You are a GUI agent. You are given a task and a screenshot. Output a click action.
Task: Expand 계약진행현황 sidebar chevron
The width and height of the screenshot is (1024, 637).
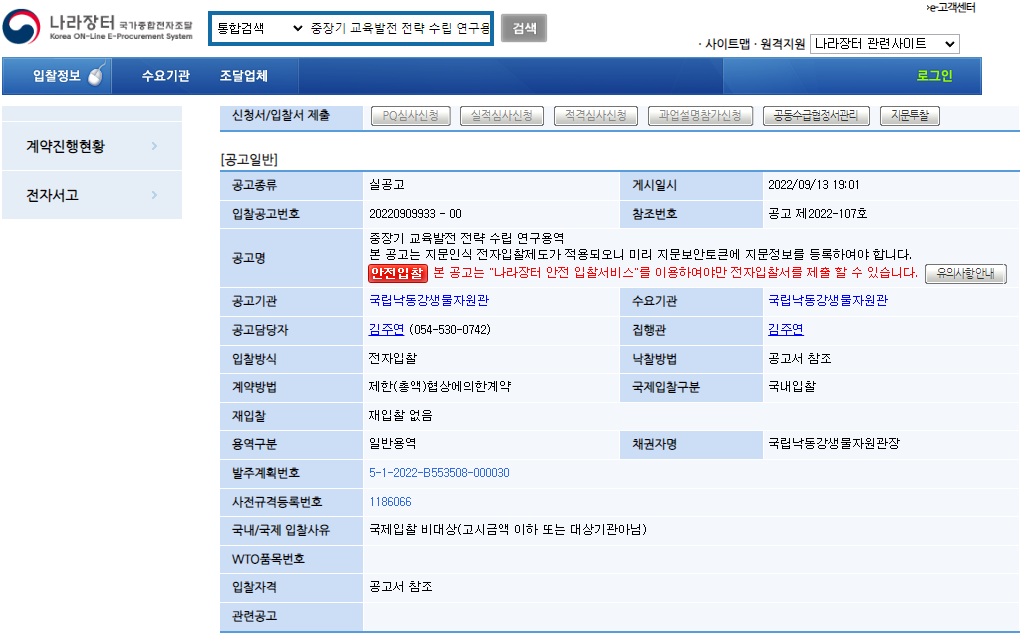pyautogui.click(x=154, y=147)
